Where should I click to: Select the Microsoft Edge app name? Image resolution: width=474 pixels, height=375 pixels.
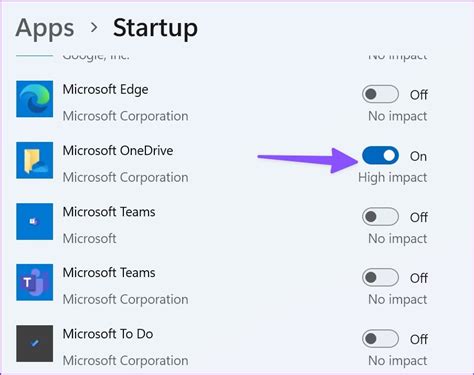(105, 90)
